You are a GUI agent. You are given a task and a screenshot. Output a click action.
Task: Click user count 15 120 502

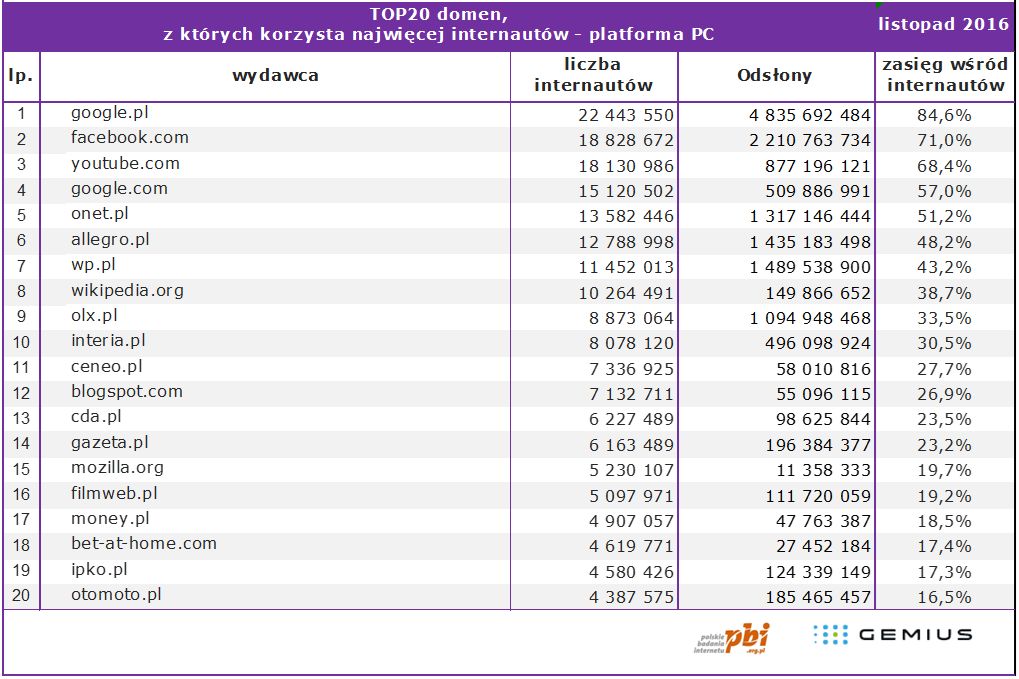click(626, 192)
